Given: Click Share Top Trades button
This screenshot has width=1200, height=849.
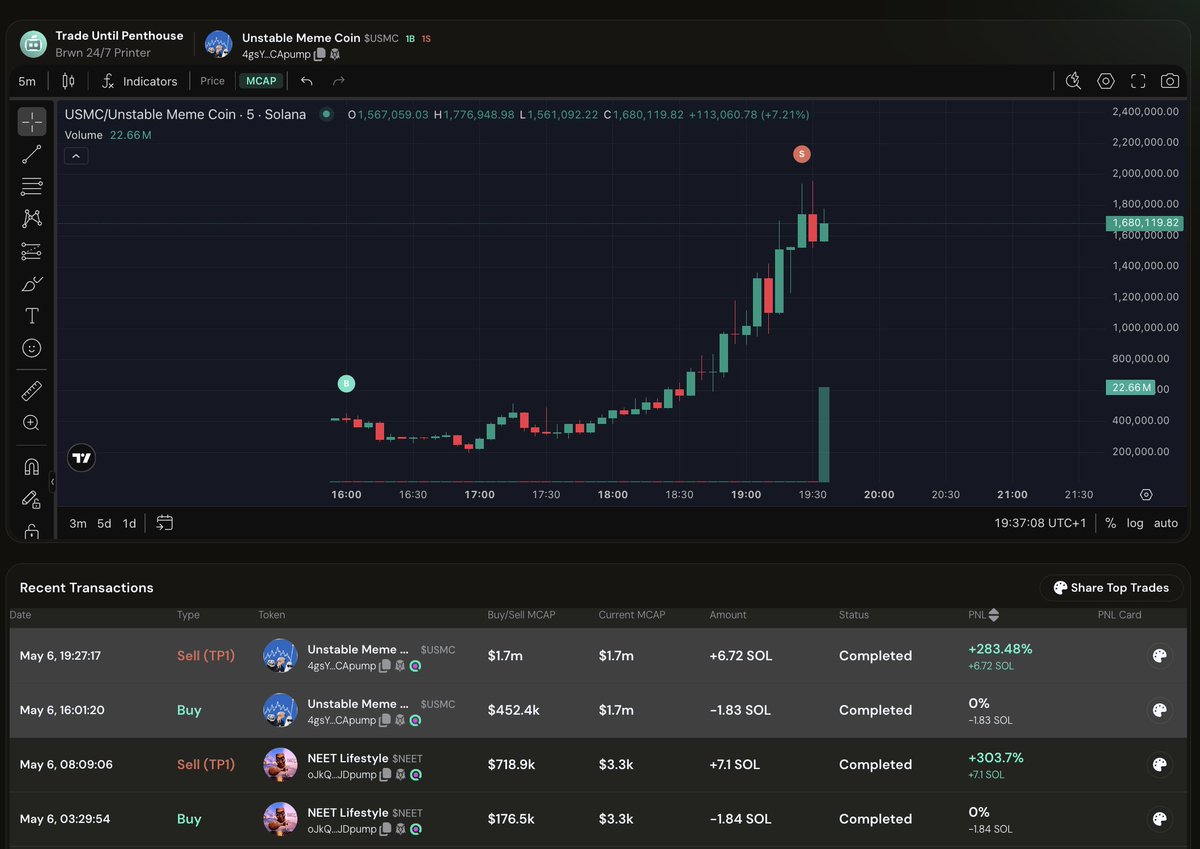Looking at the screenshot, I should point(1111,588).
